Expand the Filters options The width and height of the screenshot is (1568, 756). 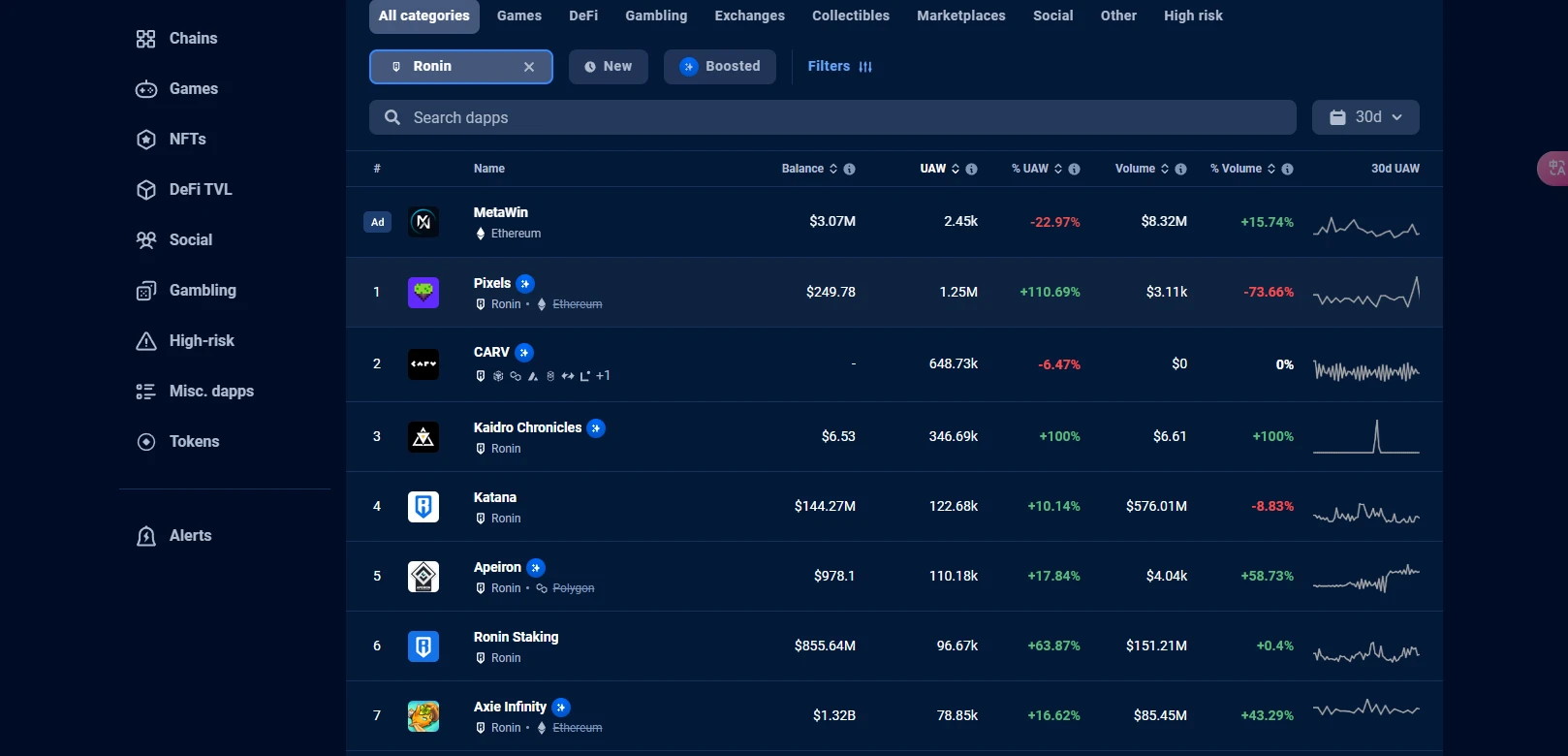coord(839,67)
